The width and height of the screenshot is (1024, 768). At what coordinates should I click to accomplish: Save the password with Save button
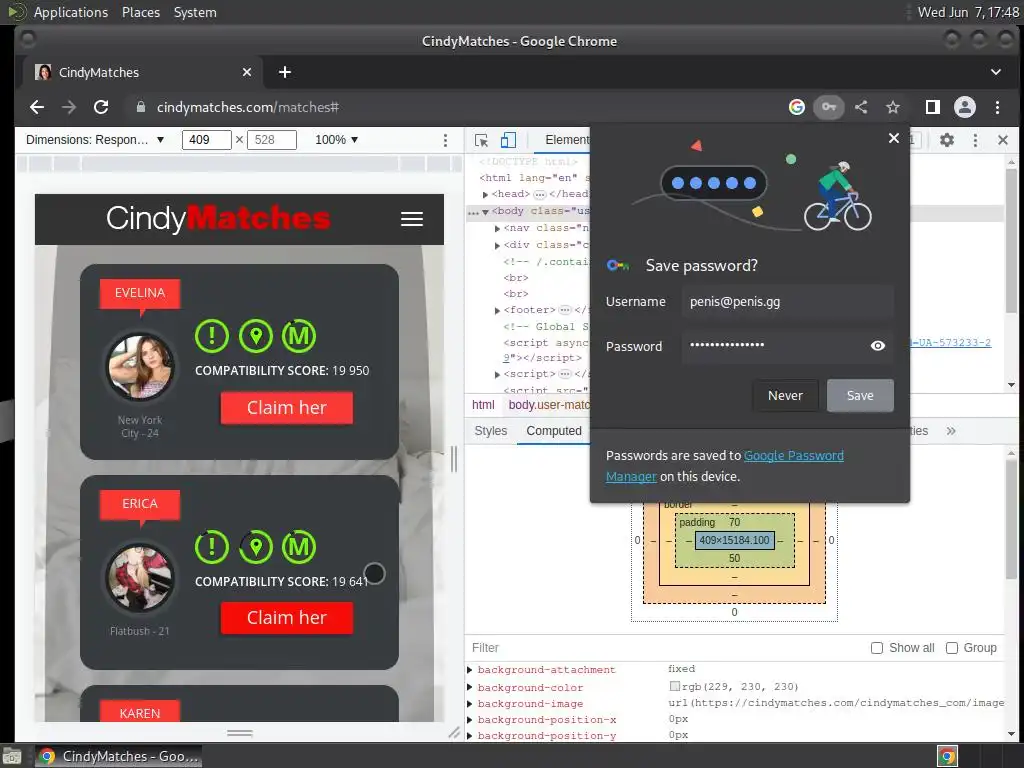pos(860,396)
